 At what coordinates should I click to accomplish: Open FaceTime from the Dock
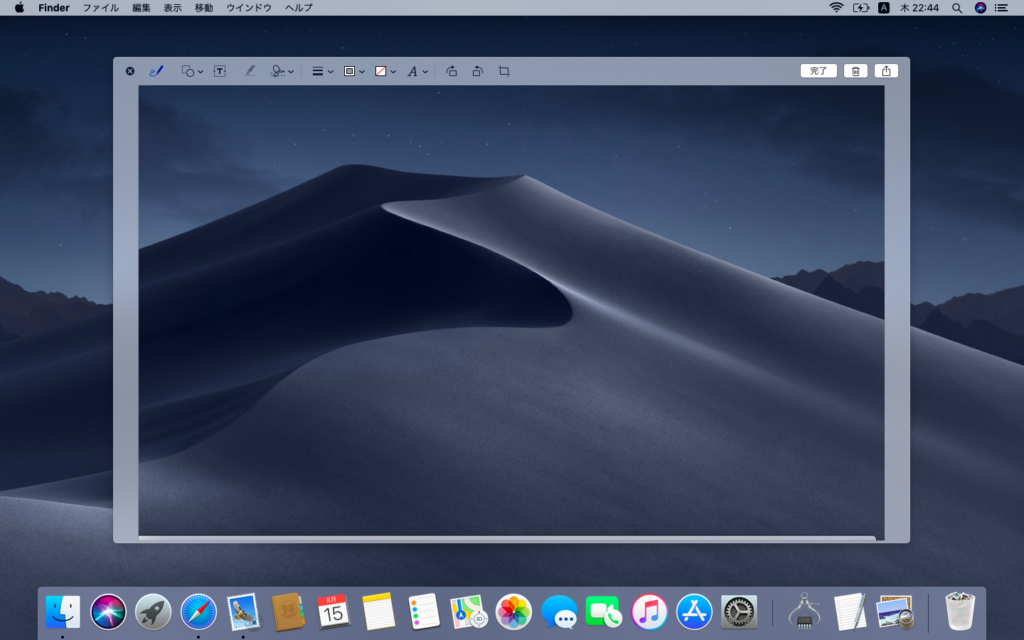(603, 612)
